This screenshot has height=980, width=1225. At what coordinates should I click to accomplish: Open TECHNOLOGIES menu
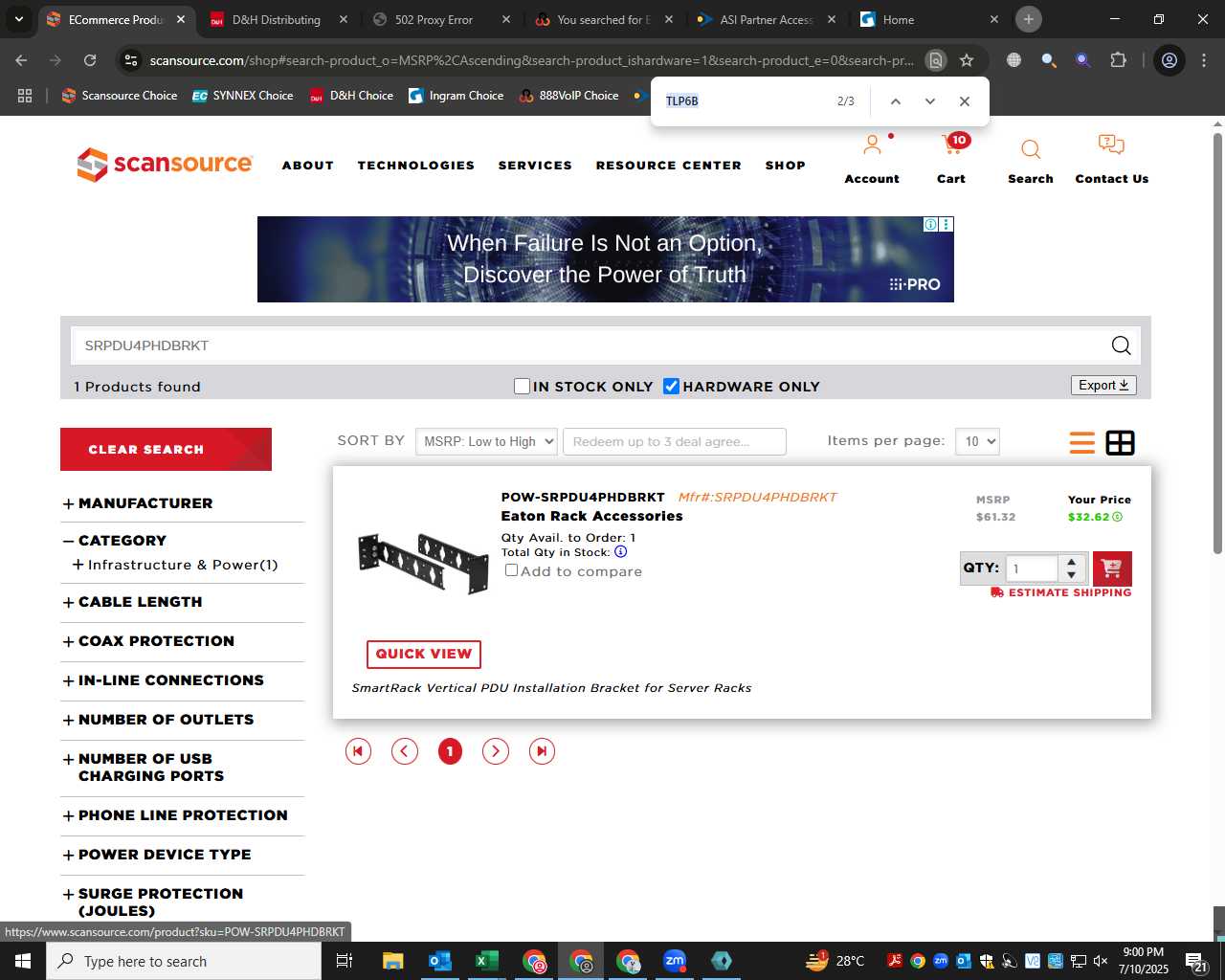coord(416,166)
